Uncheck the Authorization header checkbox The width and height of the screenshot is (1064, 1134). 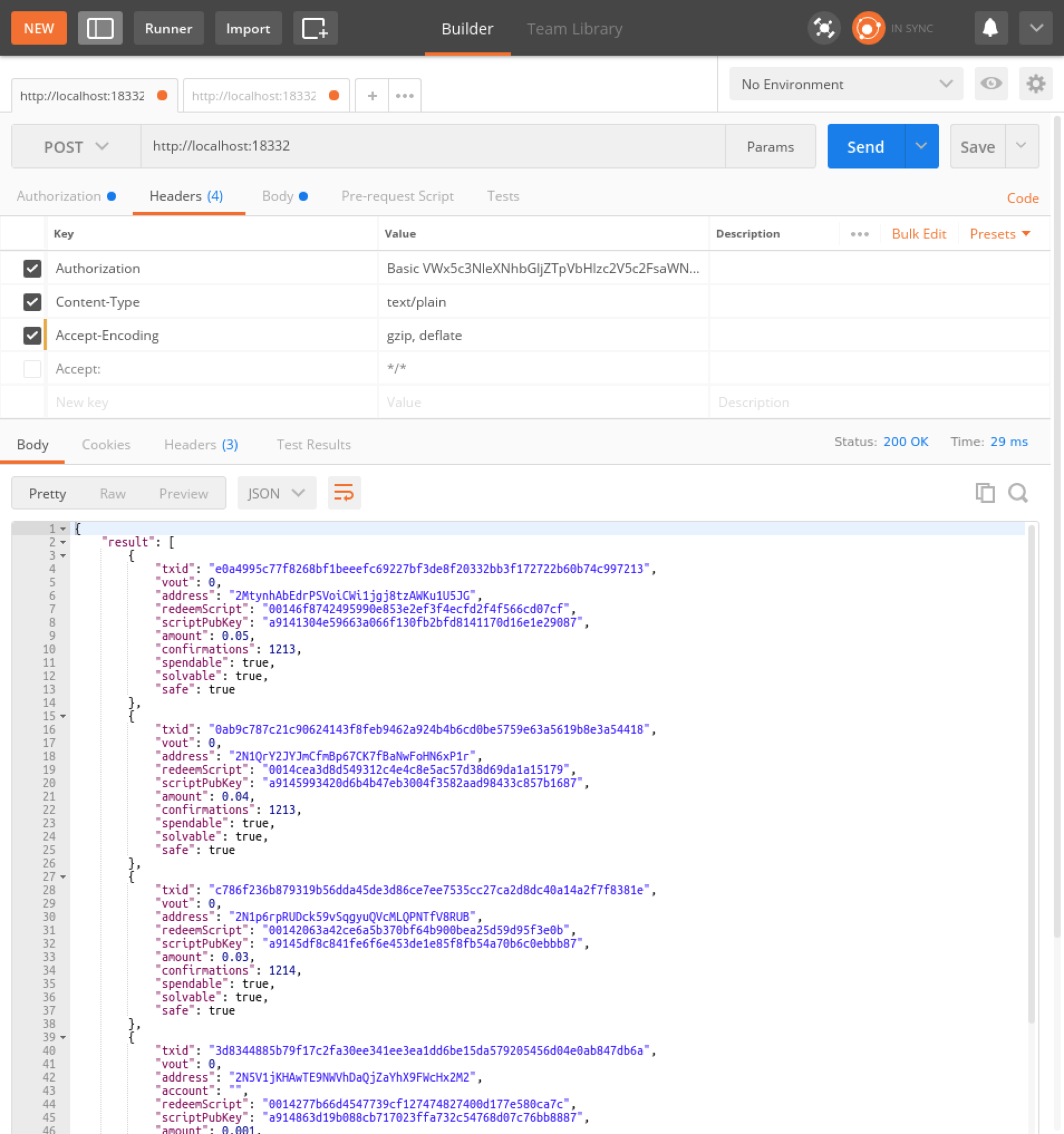32,268
